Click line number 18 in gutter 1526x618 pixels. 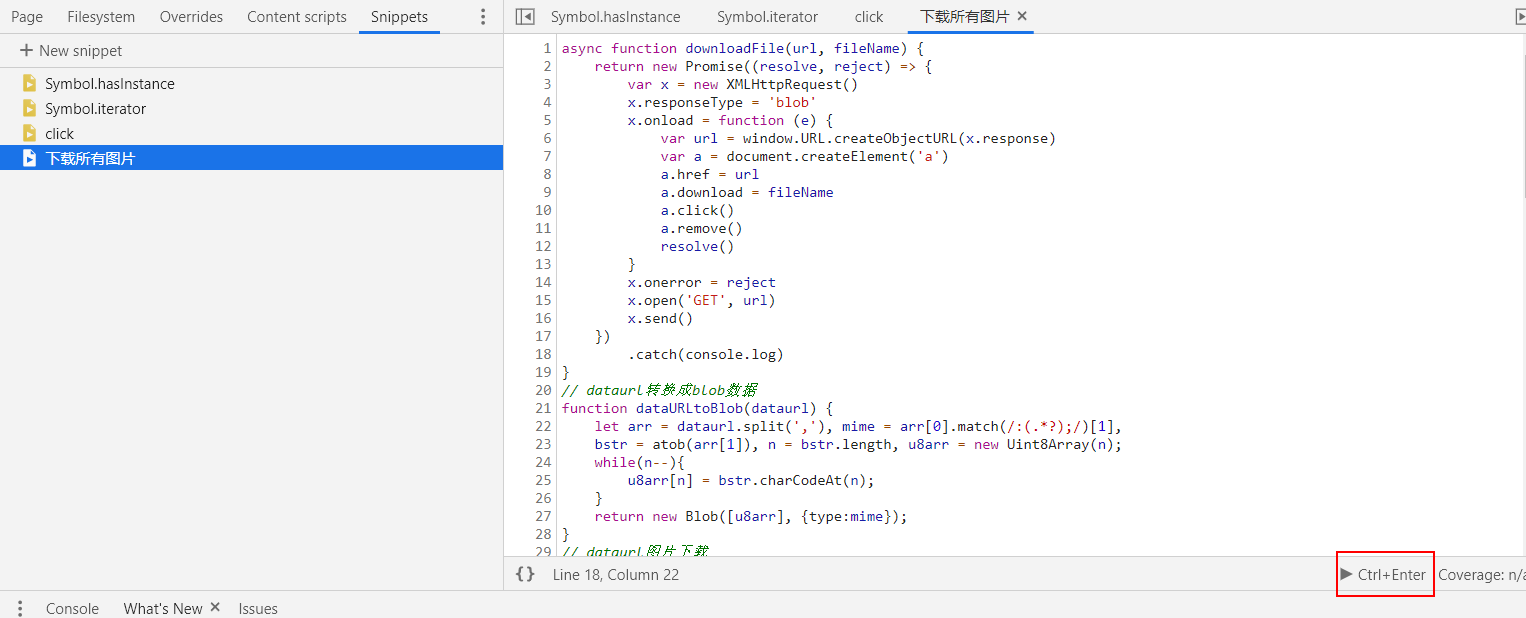(543, 354)
